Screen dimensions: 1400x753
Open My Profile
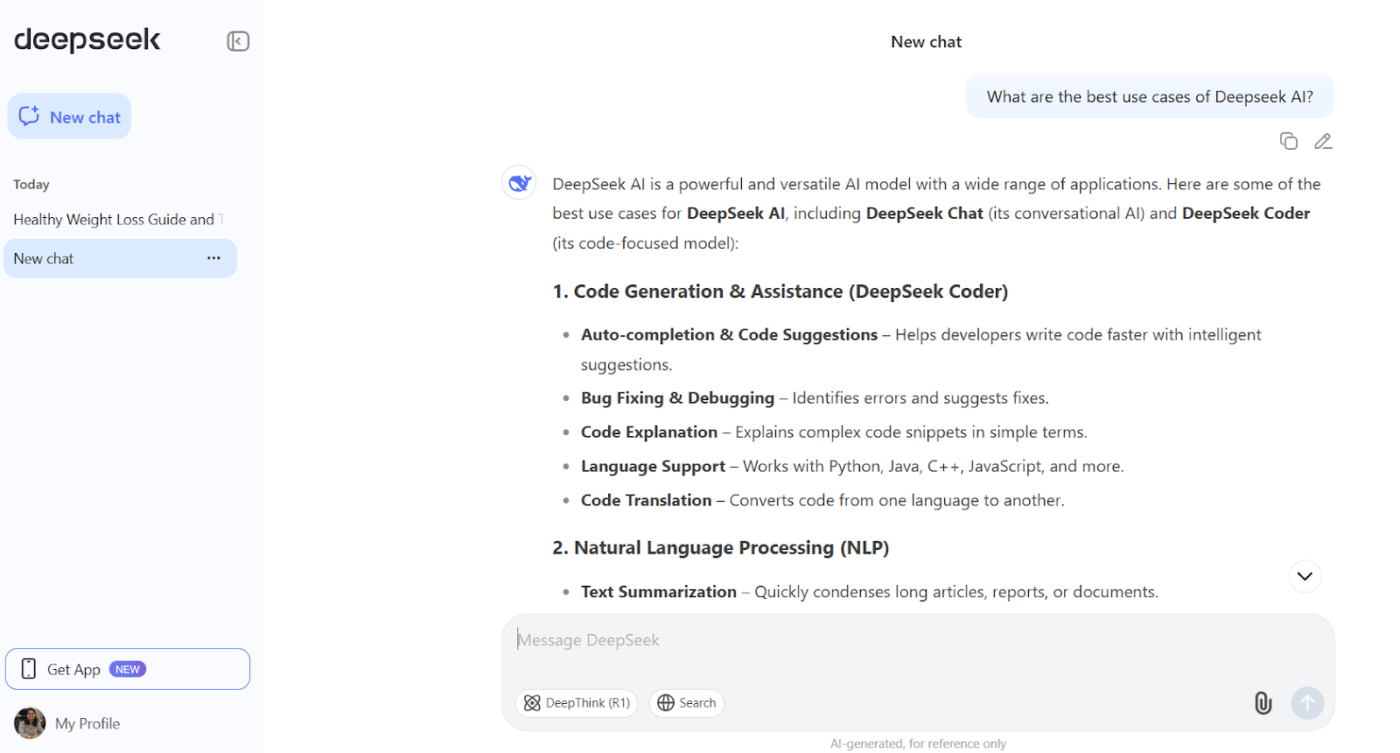[x=67, y=723]
